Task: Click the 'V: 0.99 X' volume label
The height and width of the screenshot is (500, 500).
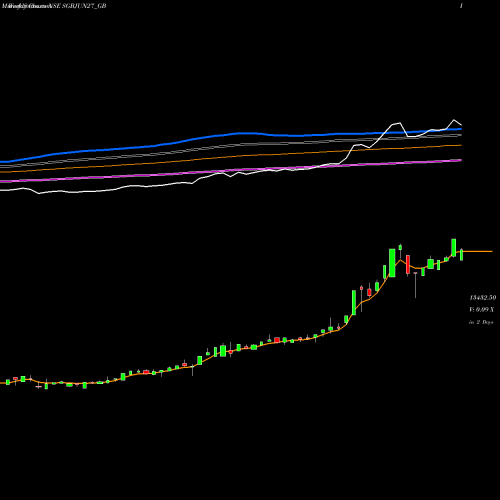Action: 481,310
